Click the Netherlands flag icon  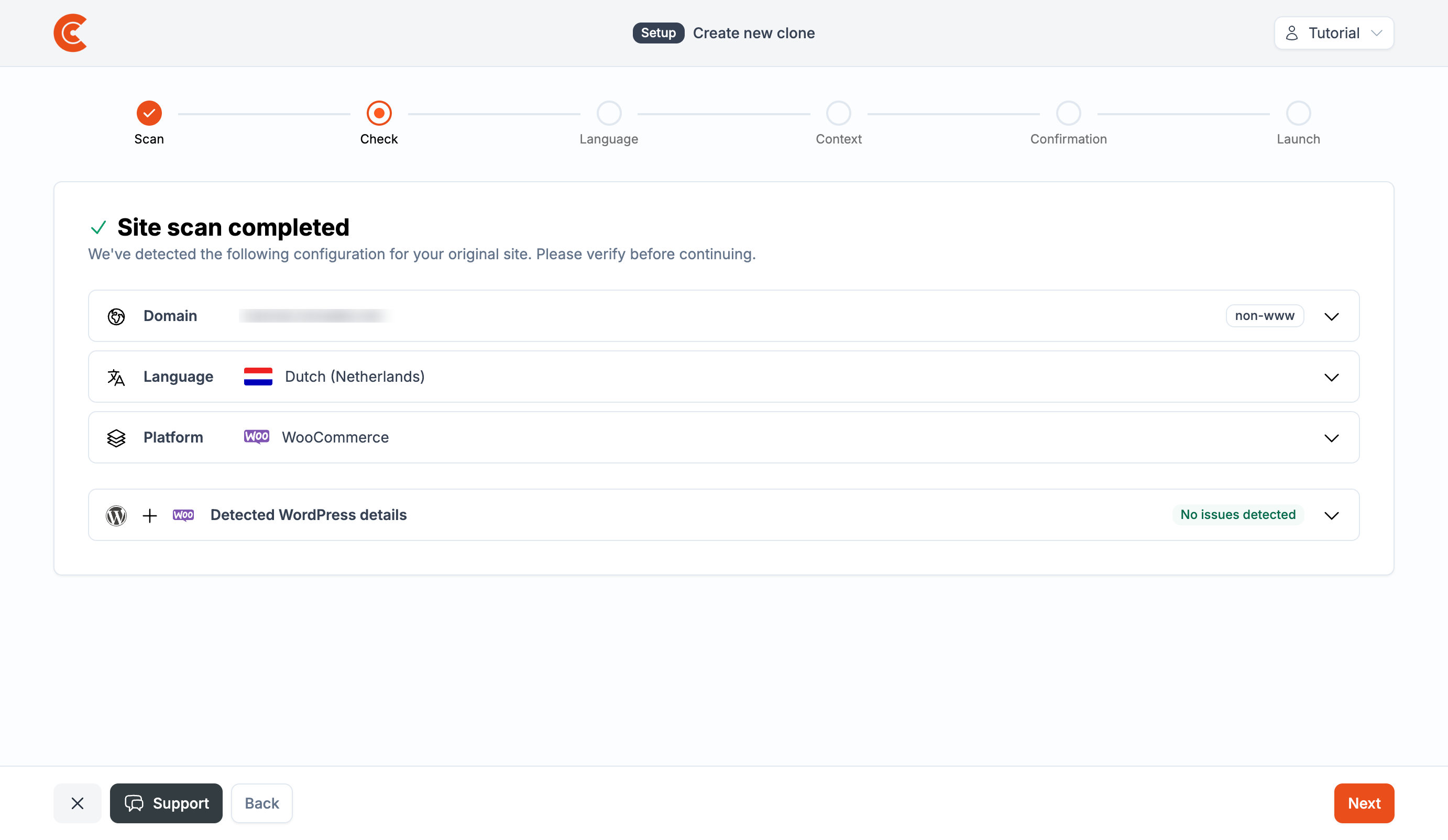[x=258, y=377]
